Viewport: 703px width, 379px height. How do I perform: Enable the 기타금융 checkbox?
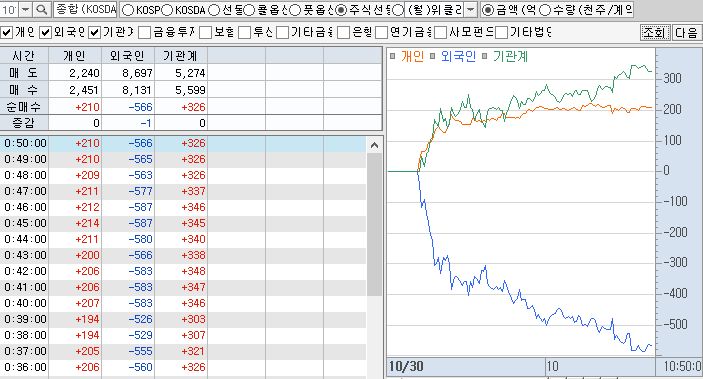pyautogui.click(x=282, y=32)
